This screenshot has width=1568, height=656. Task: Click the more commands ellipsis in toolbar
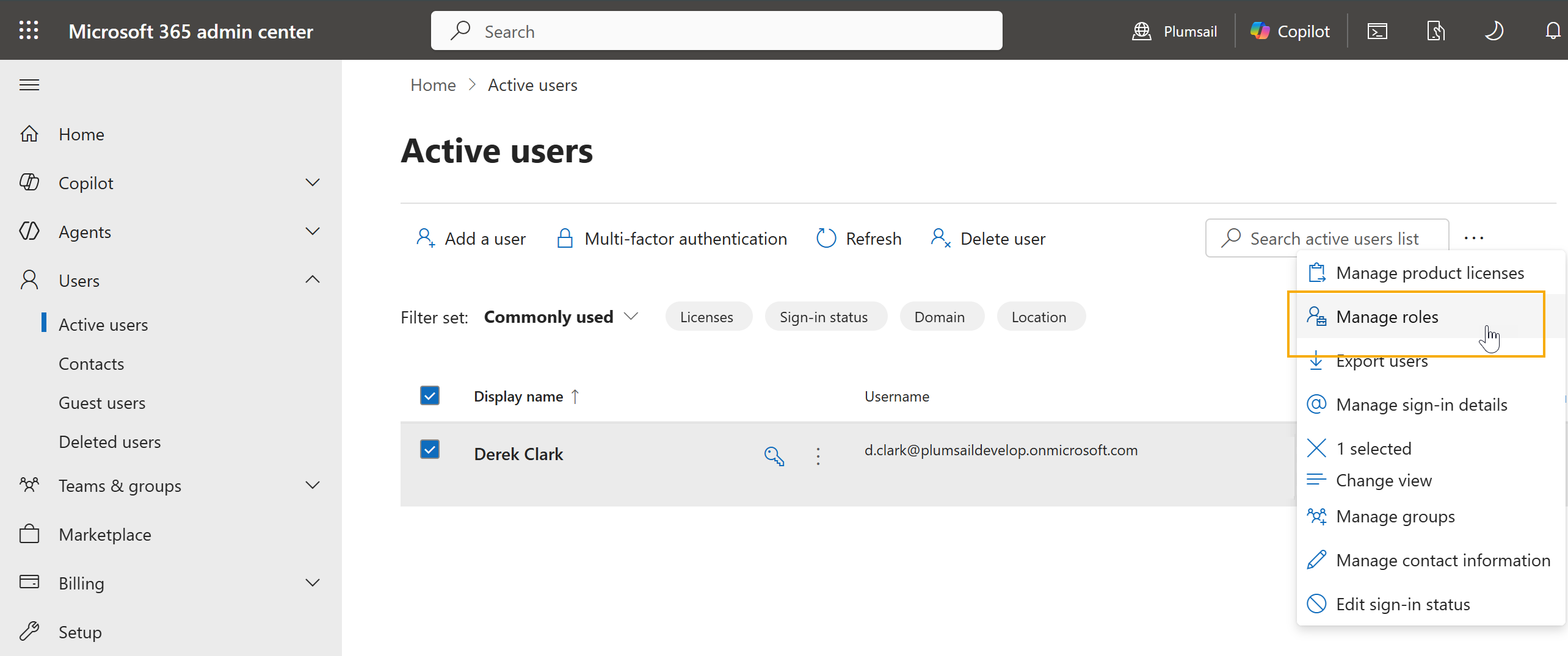tap(1474, 238)
